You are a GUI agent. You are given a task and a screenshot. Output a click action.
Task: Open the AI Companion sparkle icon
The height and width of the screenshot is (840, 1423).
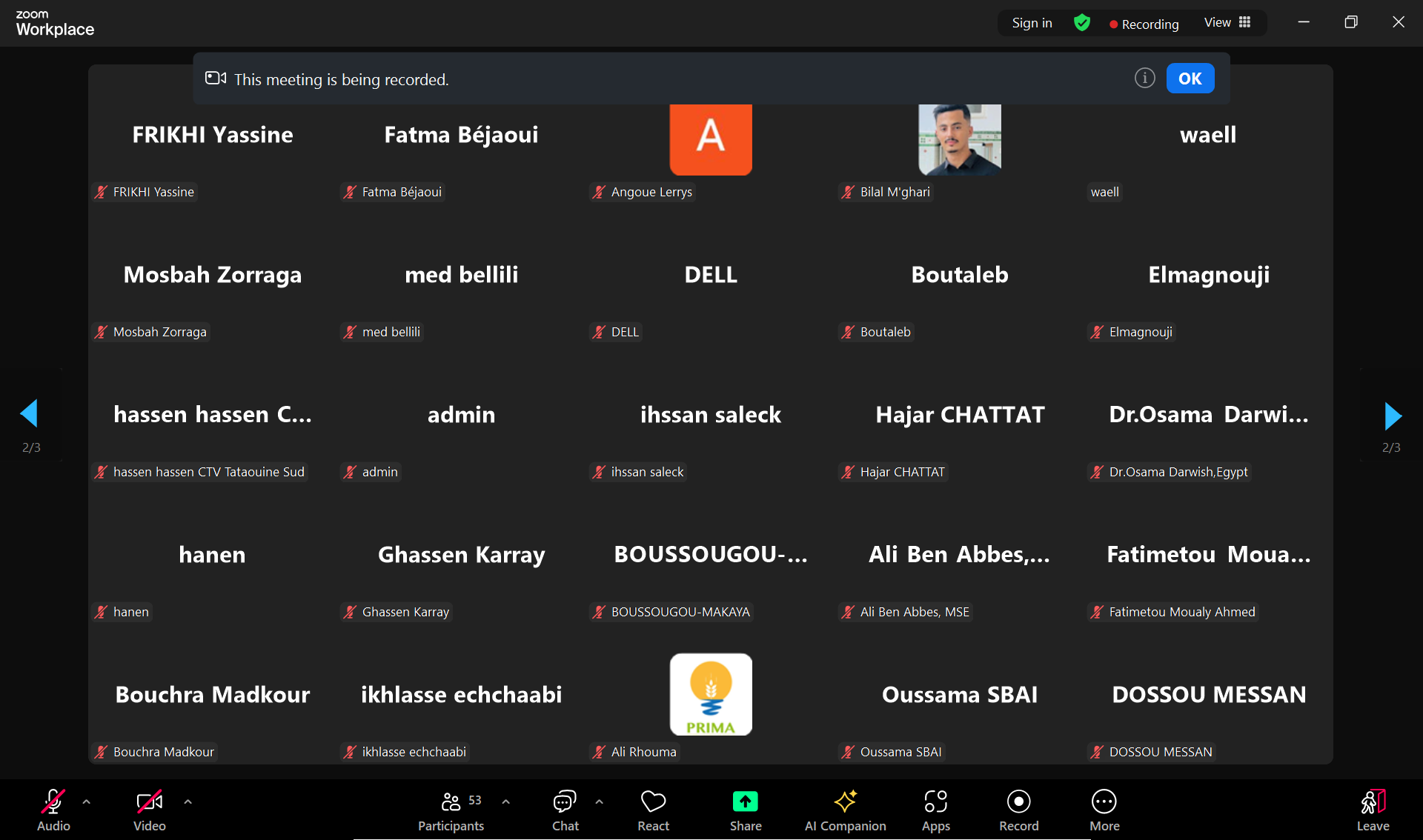pos(845,802)
